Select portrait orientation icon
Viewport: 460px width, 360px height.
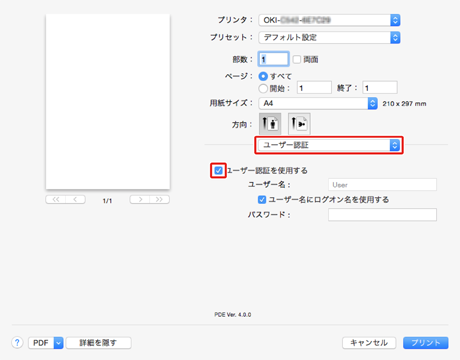pyautogui.click(x=270, y=124)
